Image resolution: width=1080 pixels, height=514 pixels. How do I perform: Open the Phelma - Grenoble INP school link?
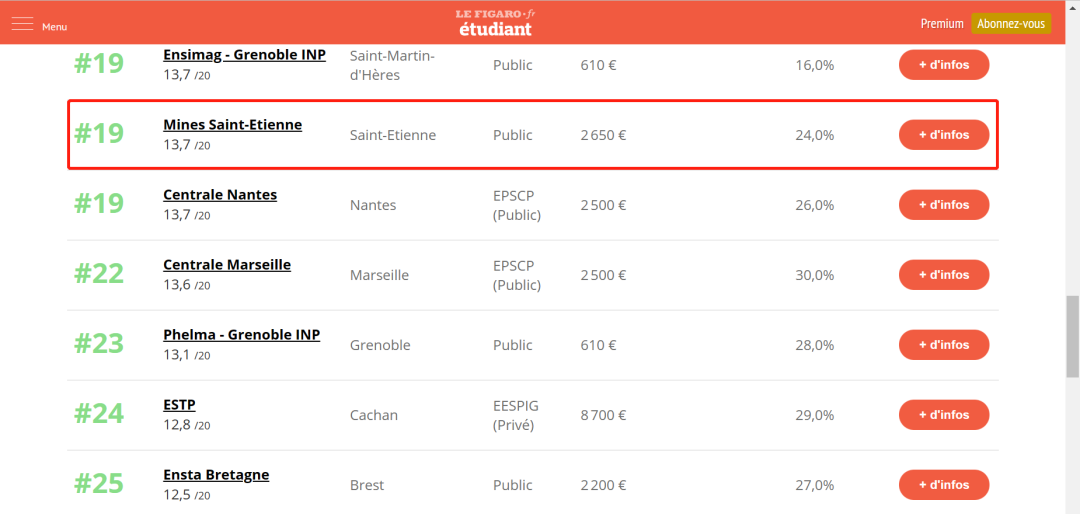242,335
